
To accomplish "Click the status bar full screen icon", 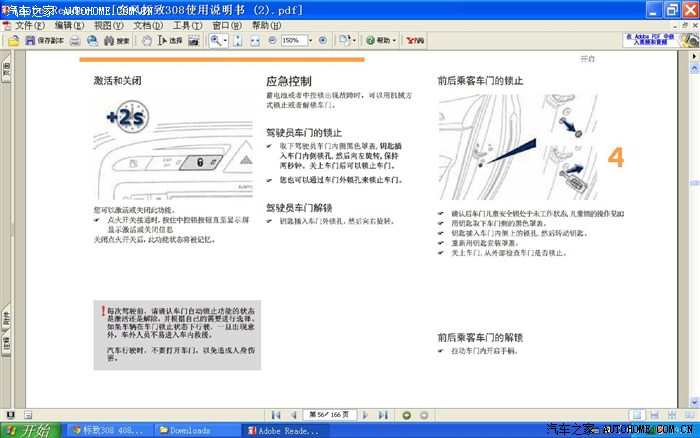I will (x=10, y=415).
